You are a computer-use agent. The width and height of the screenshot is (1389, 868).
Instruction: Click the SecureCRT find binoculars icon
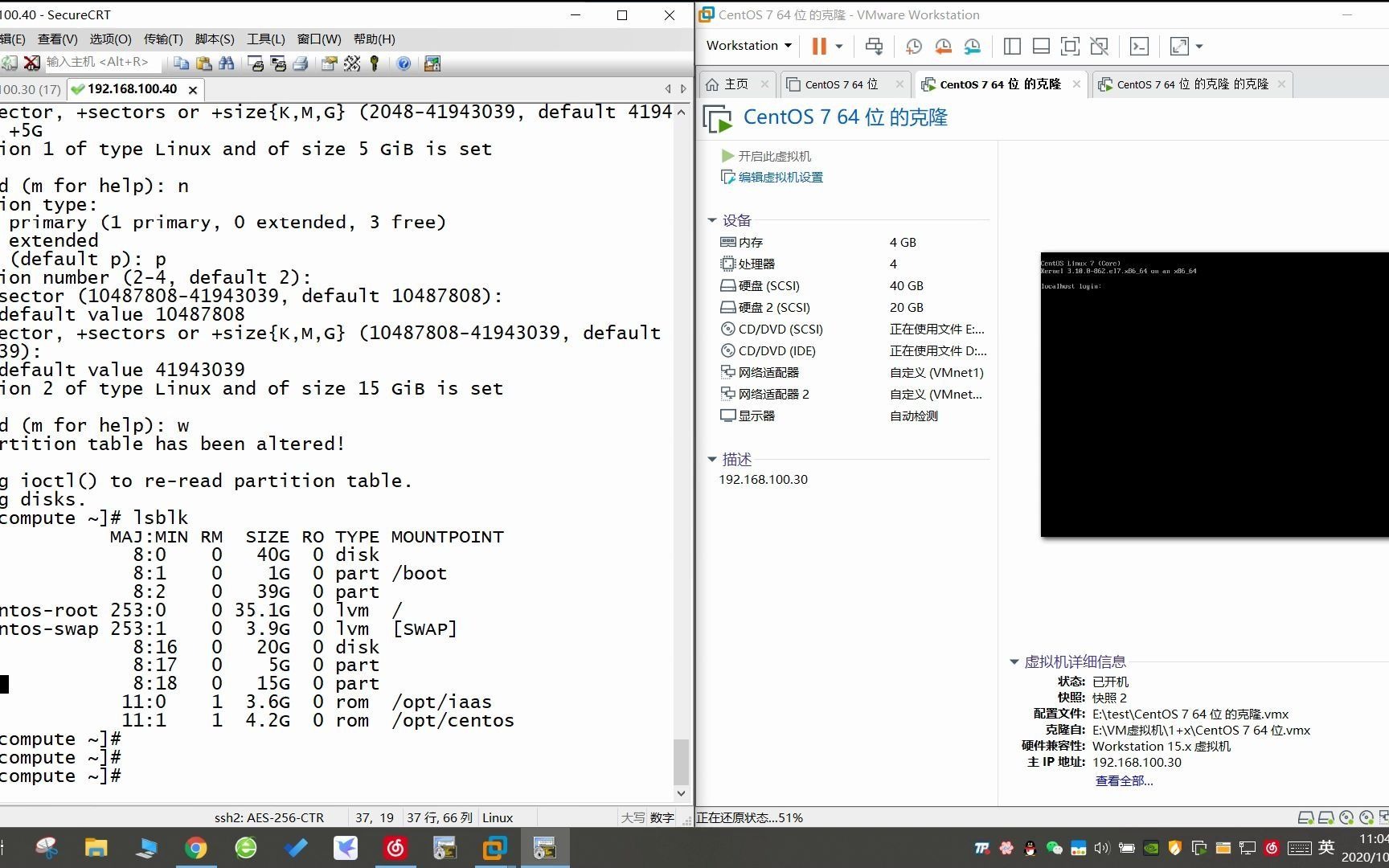[227, 63]
